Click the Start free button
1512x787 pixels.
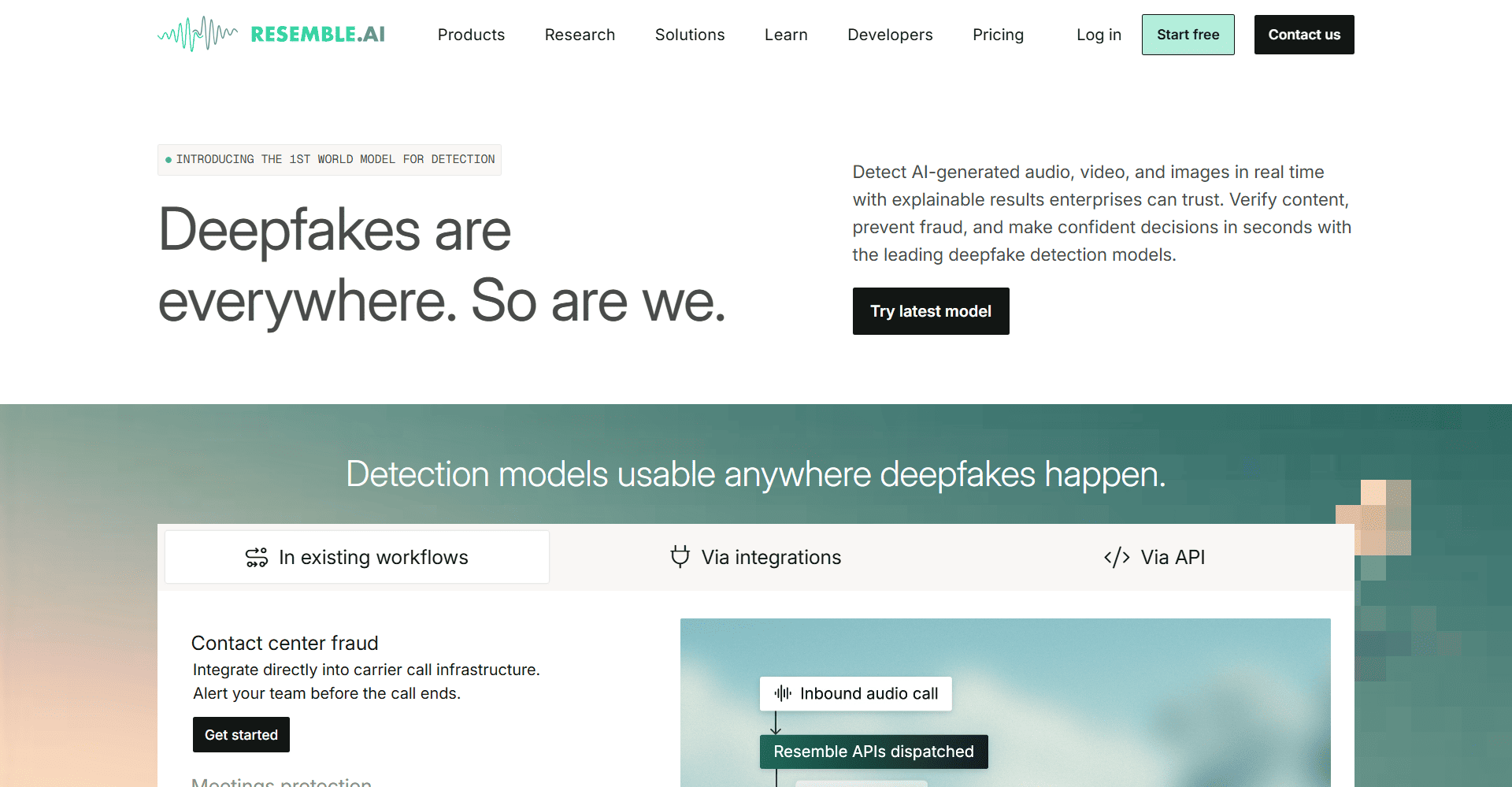point(1188,35)
